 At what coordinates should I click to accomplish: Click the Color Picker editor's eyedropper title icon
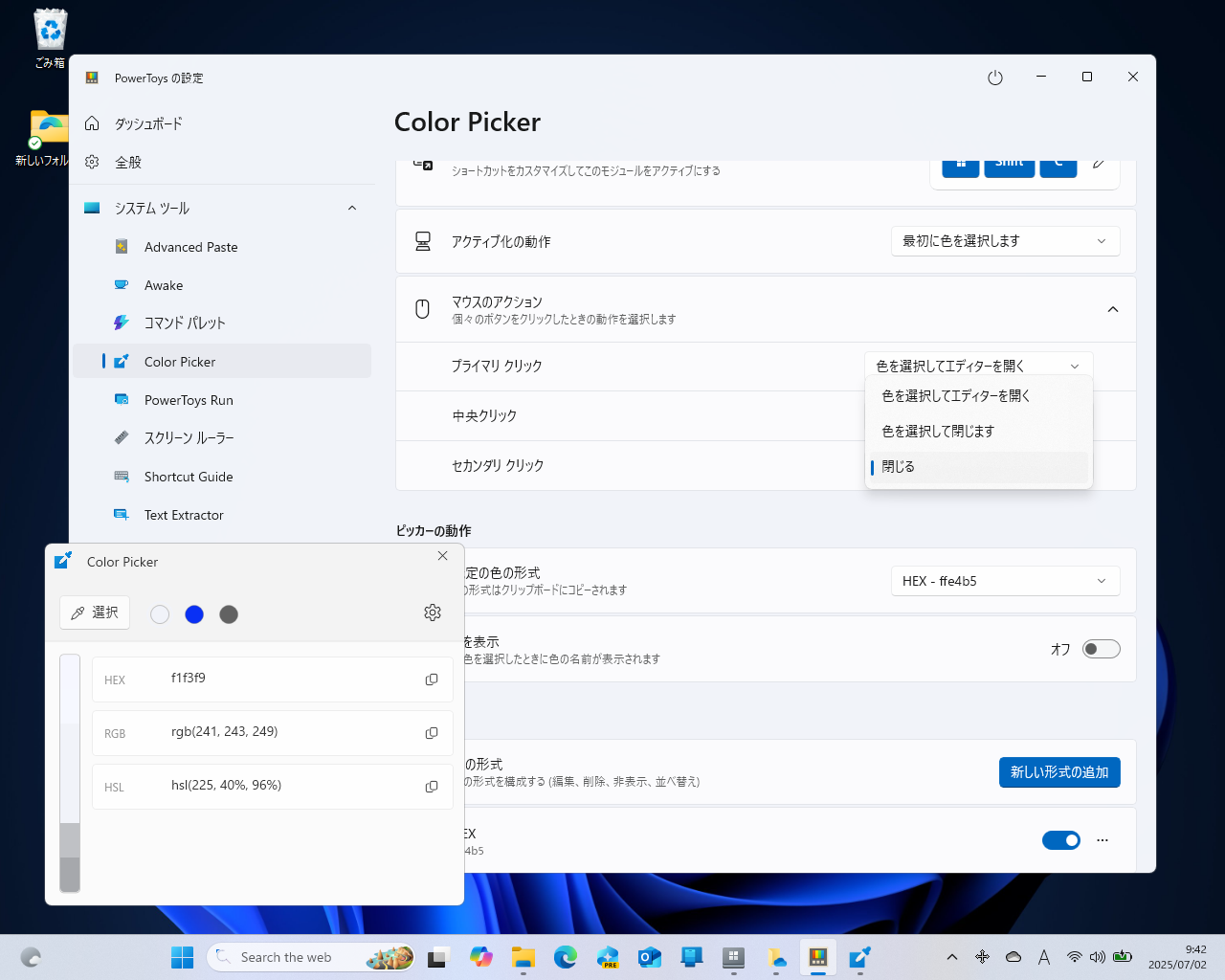click(63, 560)
